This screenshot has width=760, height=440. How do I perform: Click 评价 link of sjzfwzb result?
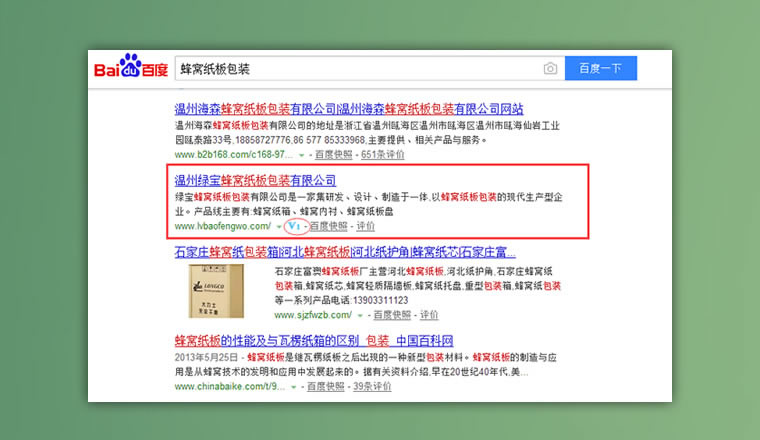[x=428, y=315]
